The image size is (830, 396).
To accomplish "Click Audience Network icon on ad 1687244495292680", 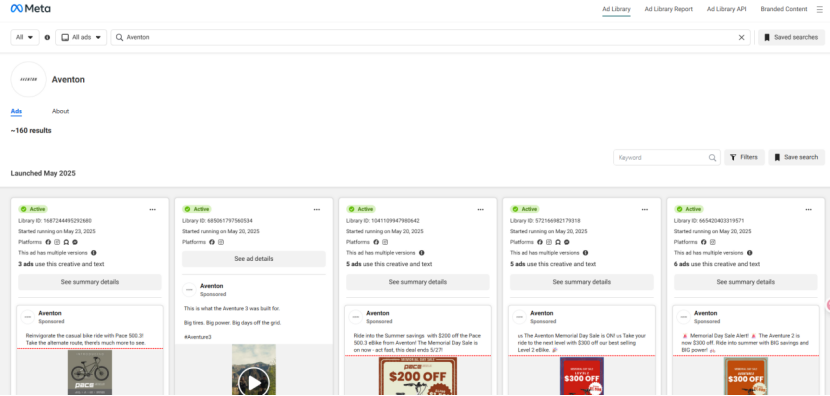I will tap(66, 242).
